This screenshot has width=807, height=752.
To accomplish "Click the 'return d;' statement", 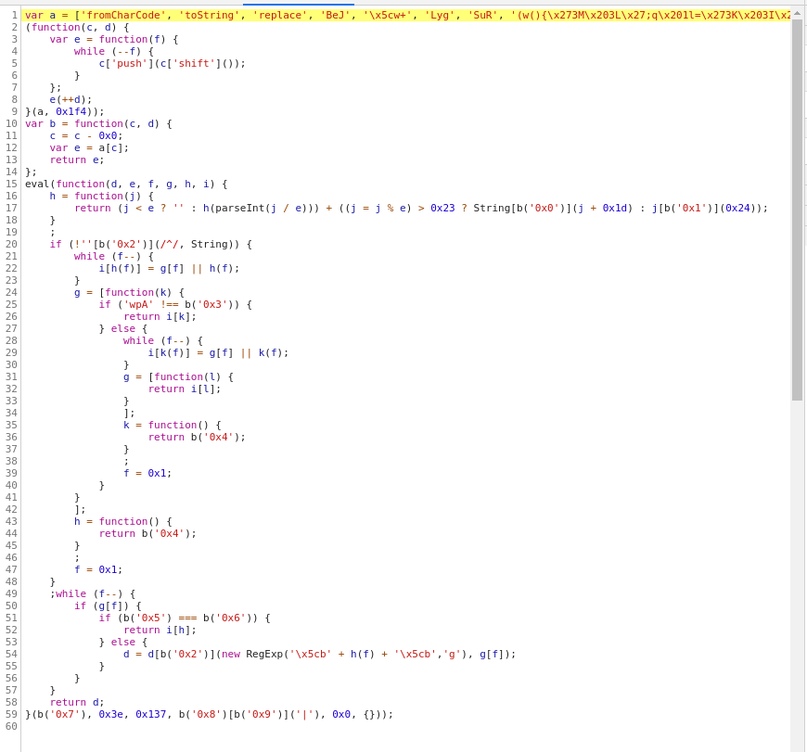I will coord(77,702).
